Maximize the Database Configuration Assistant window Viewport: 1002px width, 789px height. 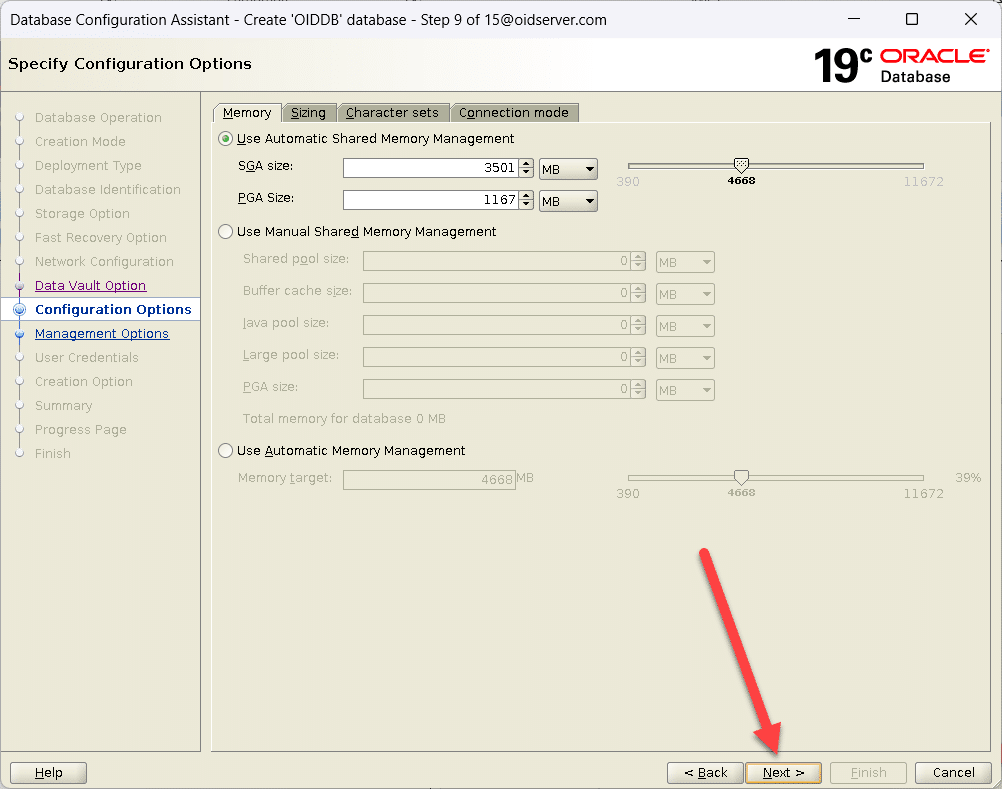pos(911,19)
